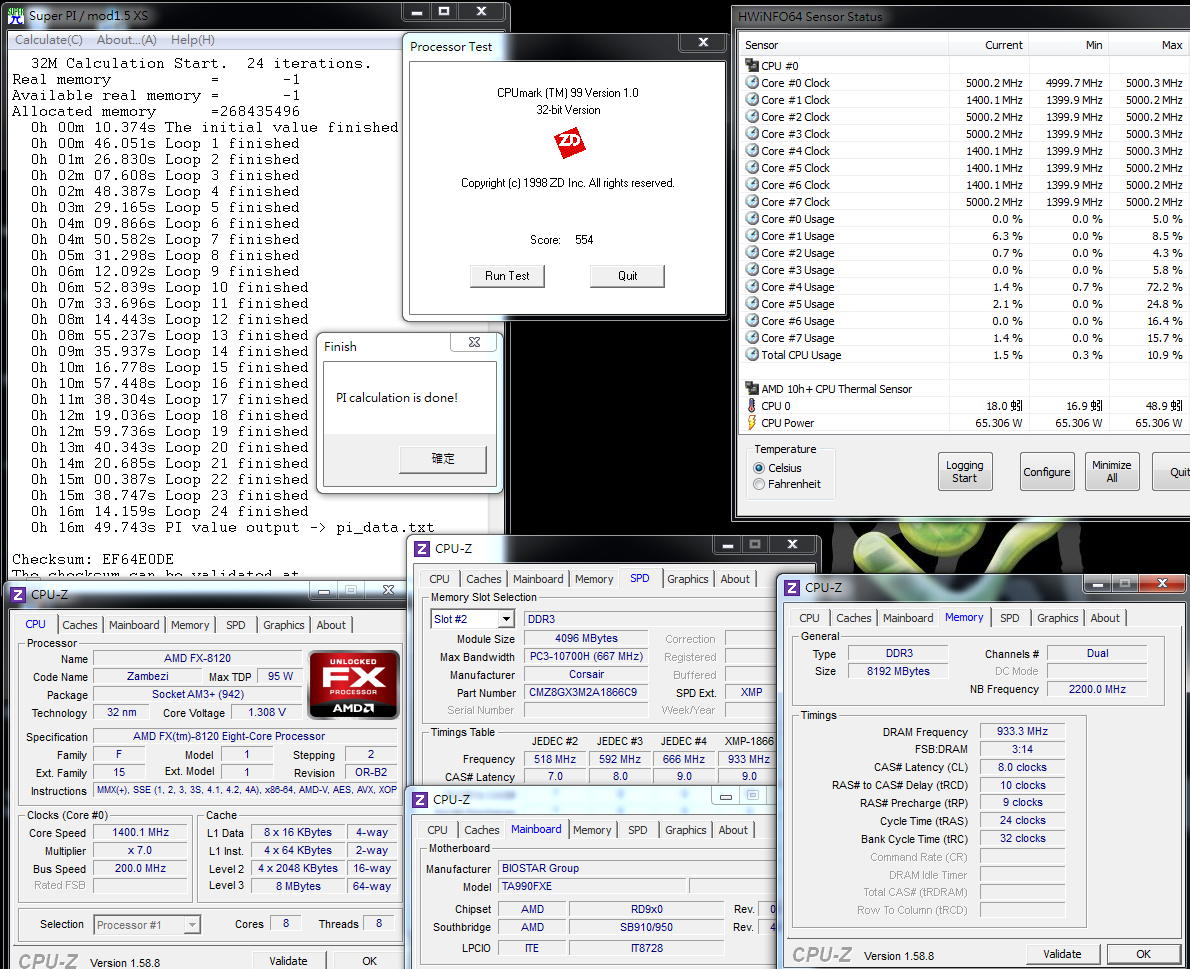Screen dimensions: 1190x969
Task: Open the Memory Slot Selection dropdown
Action: click(x=506, y=619)
